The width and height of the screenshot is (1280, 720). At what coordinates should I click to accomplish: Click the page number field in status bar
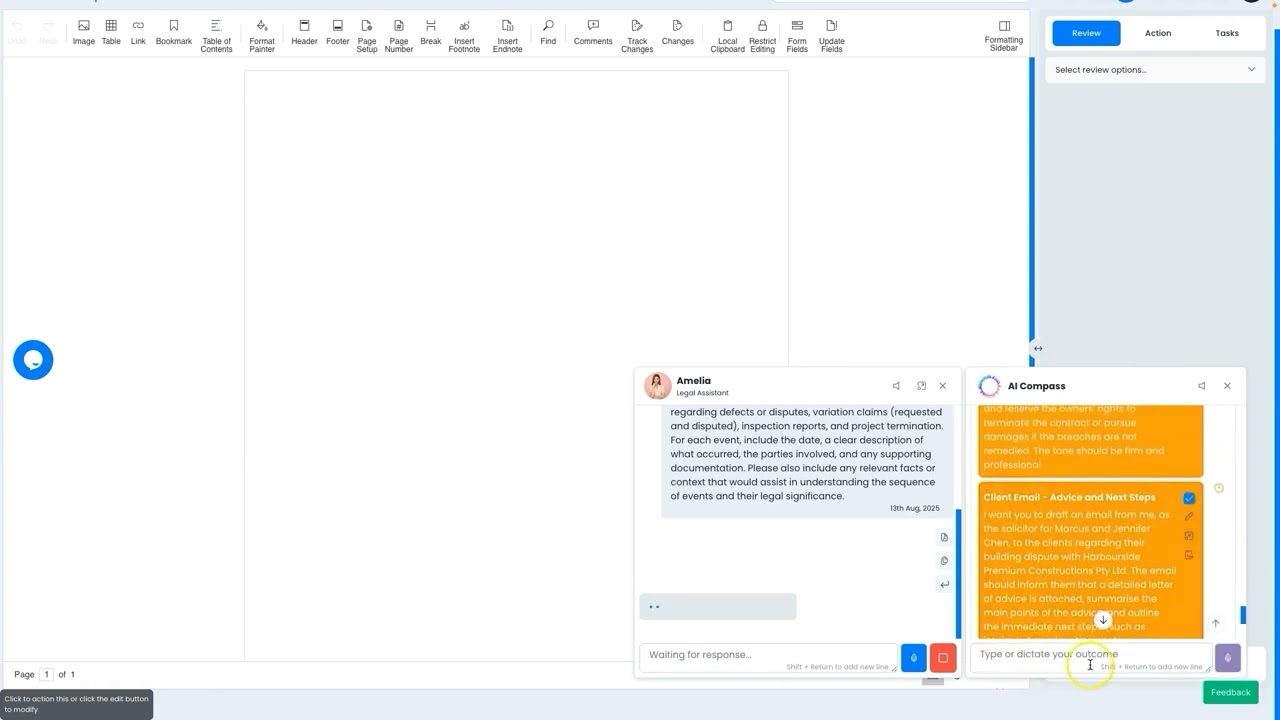(46, 674)
